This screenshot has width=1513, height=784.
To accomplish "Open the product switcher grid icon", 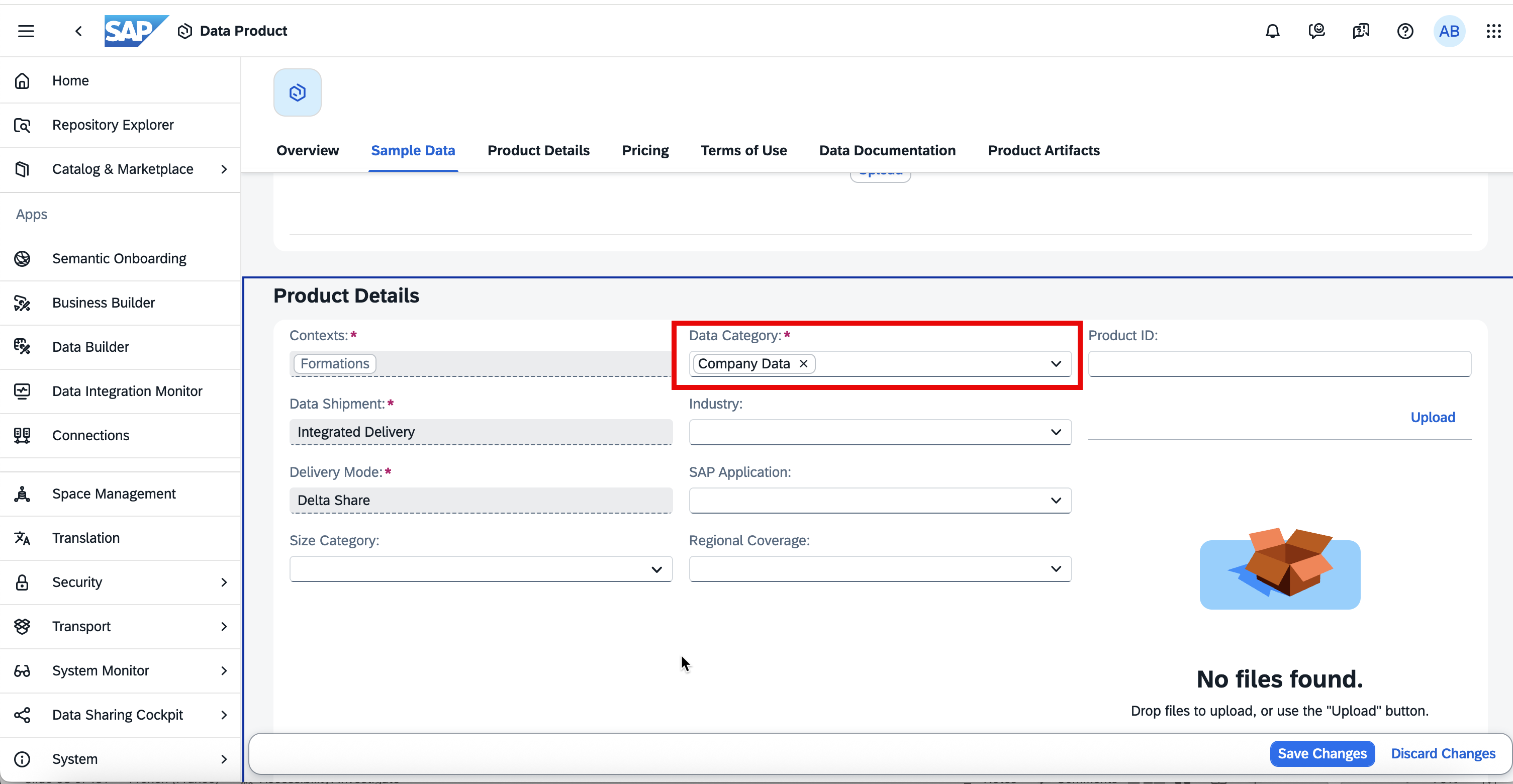I will tap(1493, 31).
